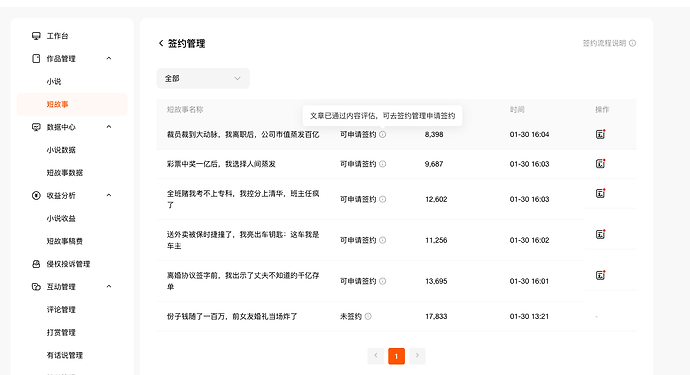Click the 工作台 monitor icon in sidebar
This screenshot has width=690, height=375.
[36, 36]
